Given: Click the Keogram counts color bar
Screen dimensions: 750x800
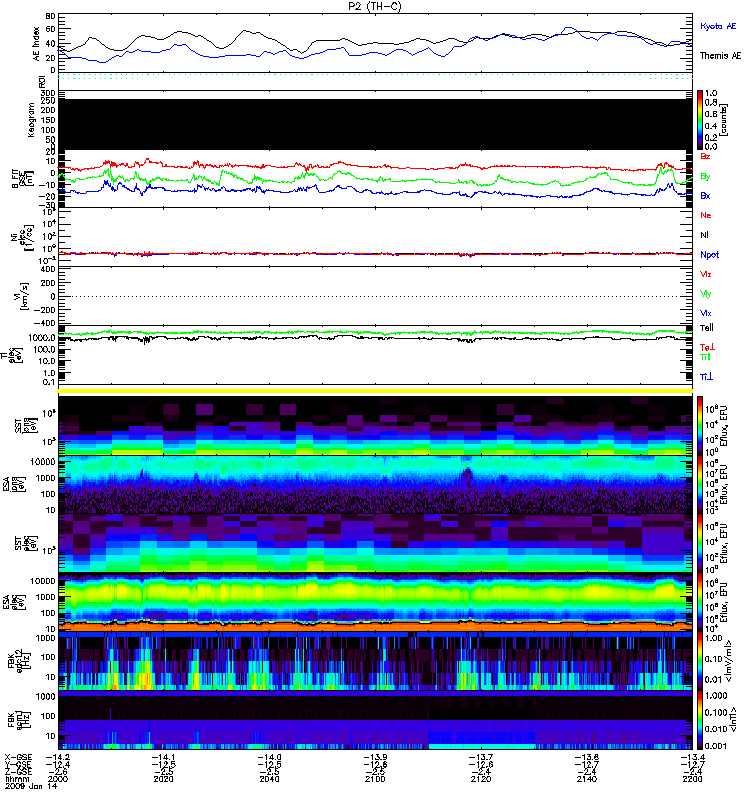Looking at the screenshot, I should coord(700,120).
